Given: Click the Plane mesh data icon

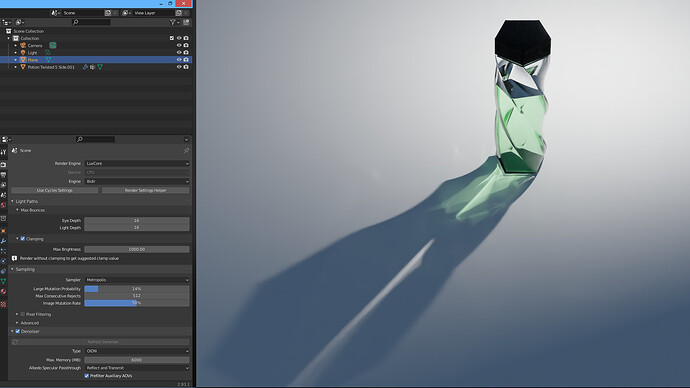Looking at the screenshot, I should point(48,59).
